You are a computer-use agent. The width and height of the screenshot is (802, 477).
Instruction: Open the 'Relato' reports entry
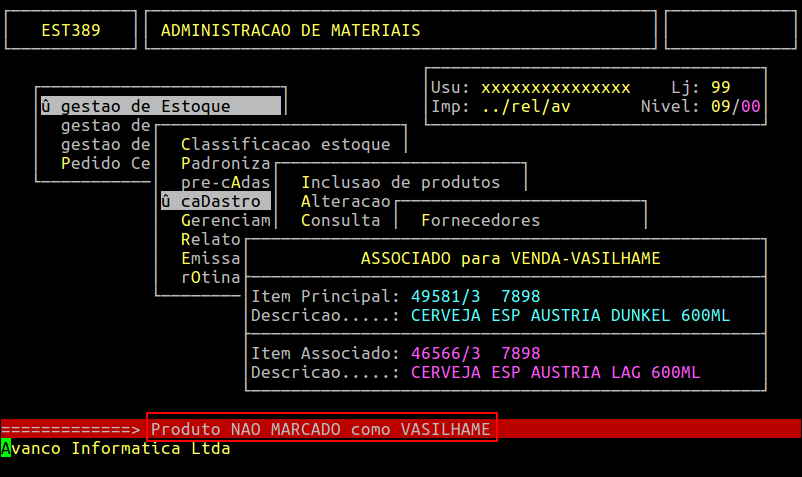(210, 239)
